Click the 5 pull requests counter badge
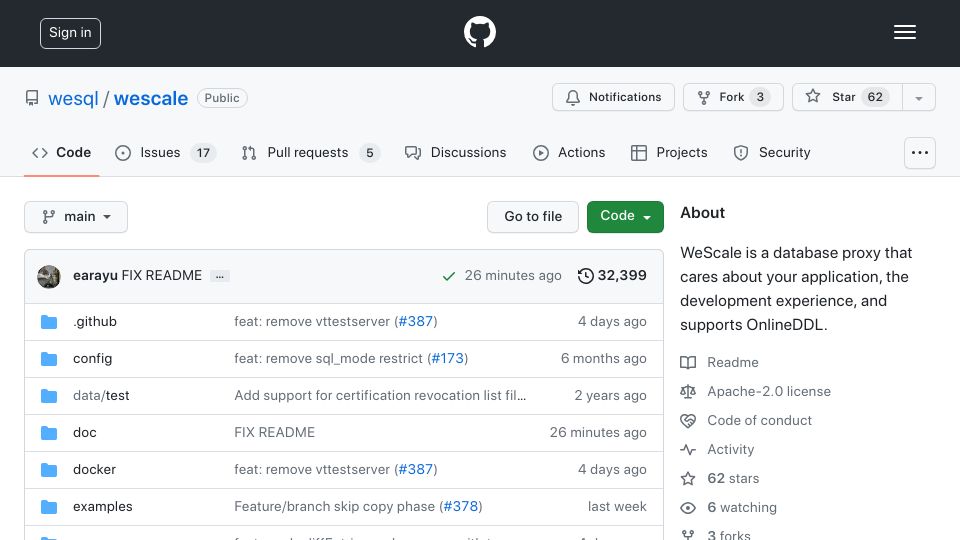 tap(370, 153)
